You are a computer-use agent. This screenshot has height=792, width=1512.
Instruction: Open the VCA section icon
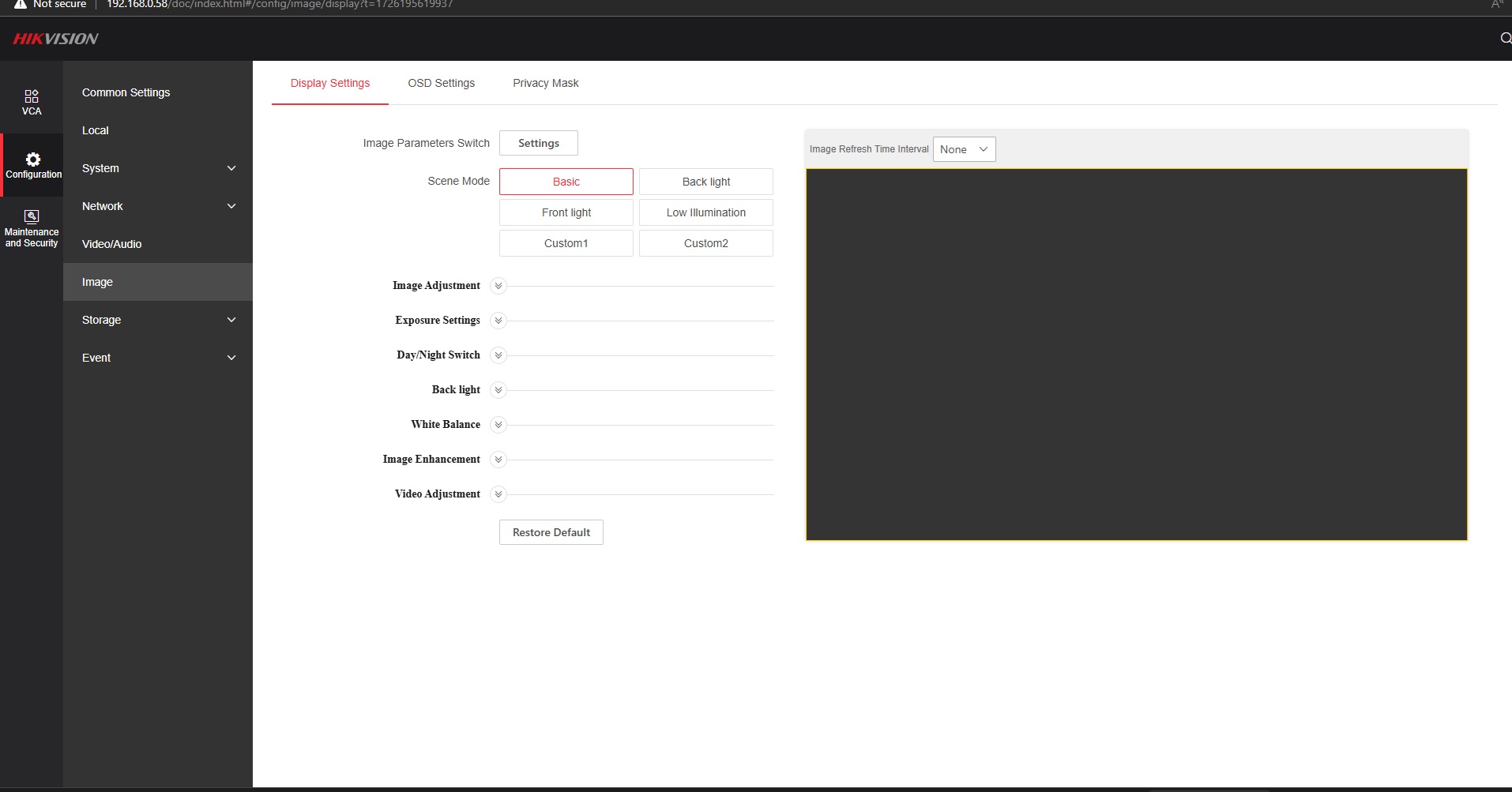[32, 97]
